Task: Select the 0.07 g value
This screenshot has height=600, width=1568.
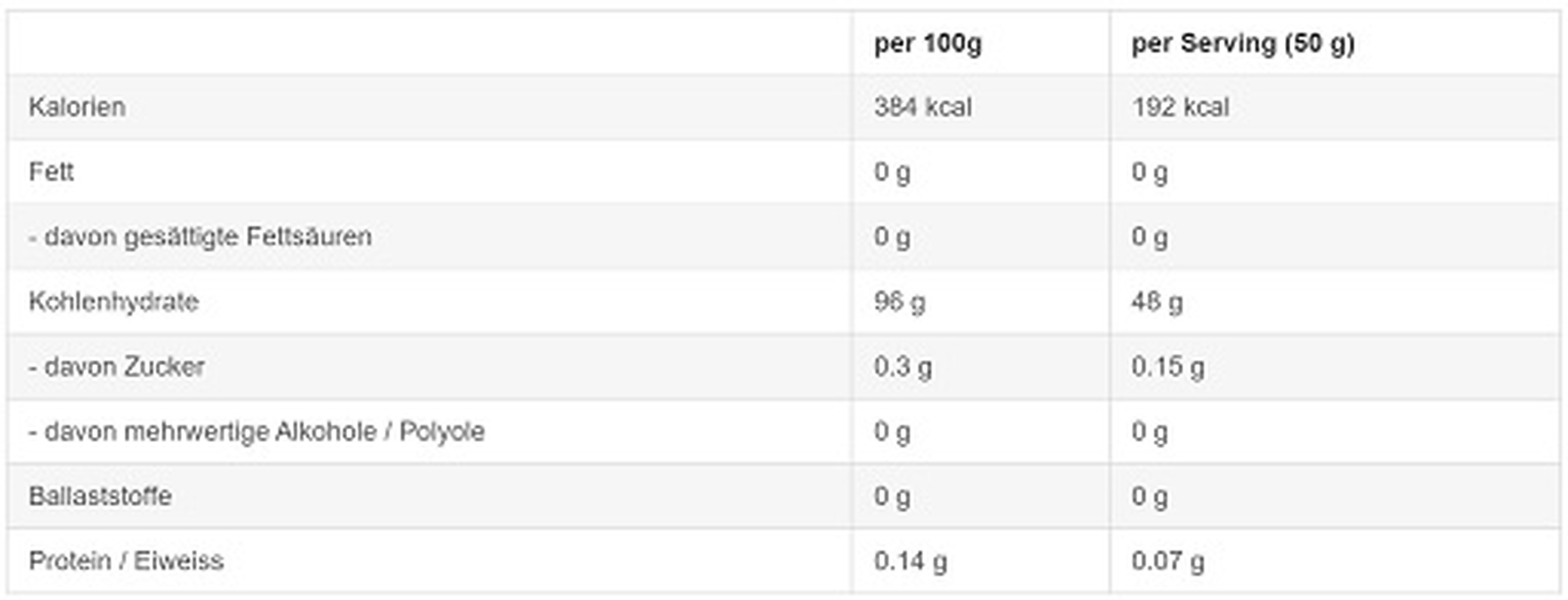Action: coord(1167,561)
